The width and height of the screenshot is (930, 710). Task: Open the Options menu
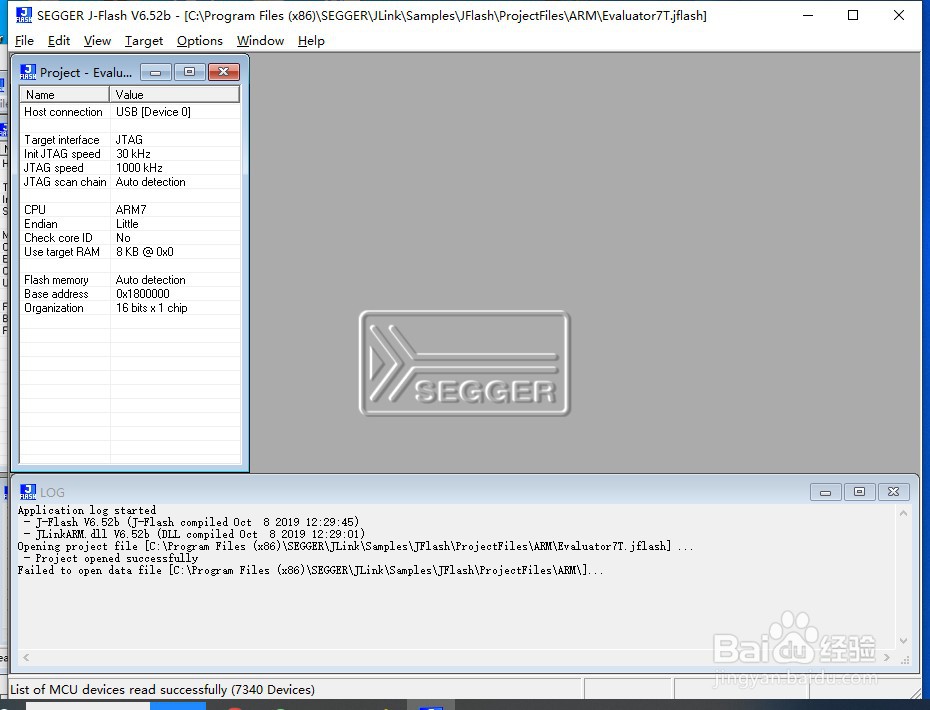(199, 41)
